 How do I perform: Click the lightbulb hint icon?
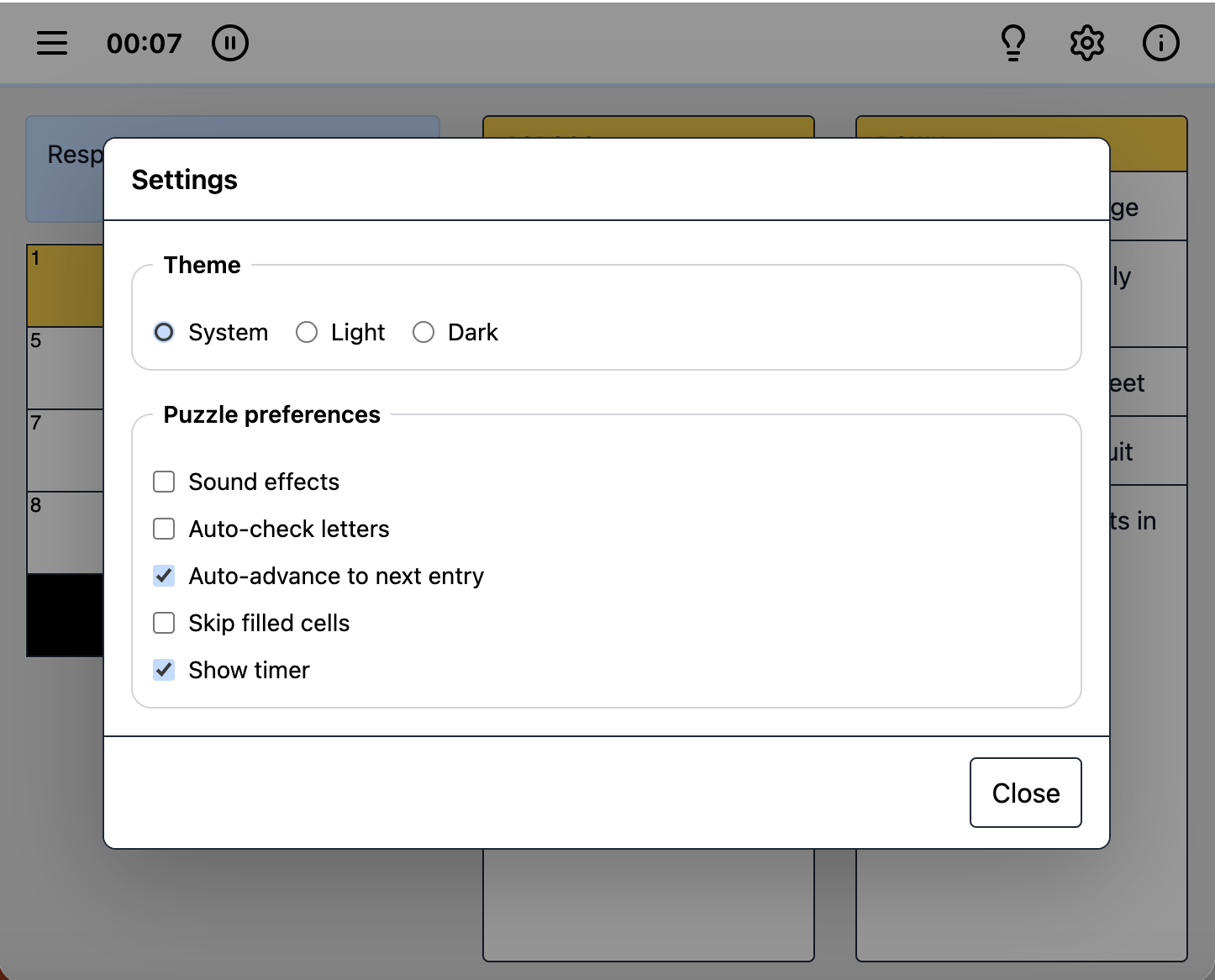[x=1014, y=43]
